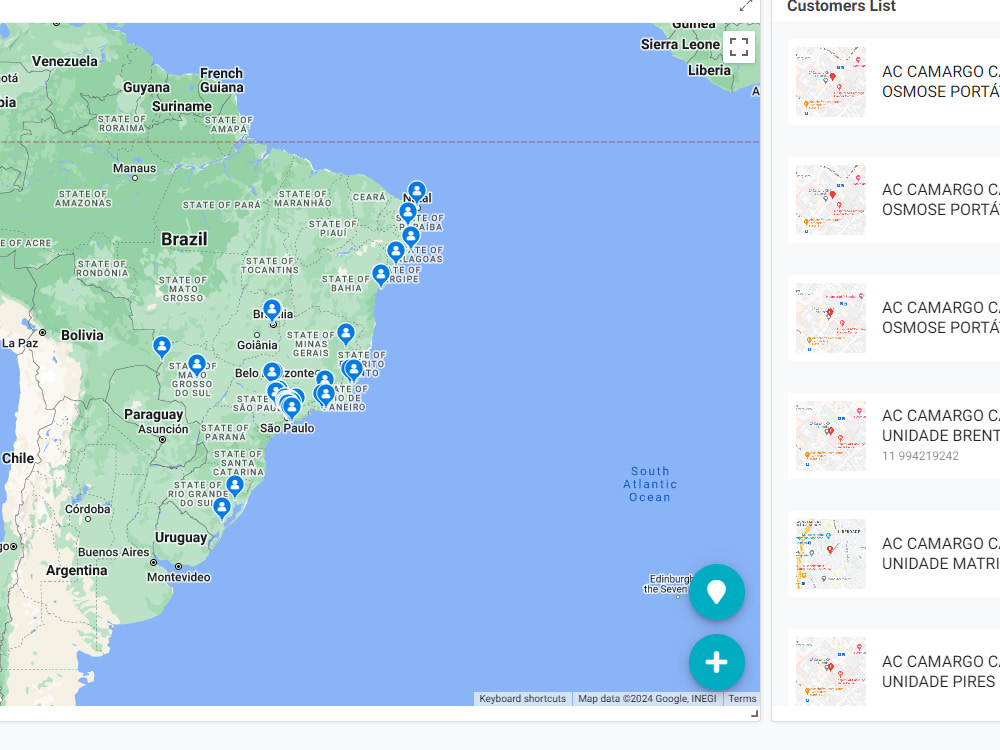Open the AC CAMARGO UNIDADE BRENT customer thumbnail
Image resolution: width=1000 pixels, height=750 pixels.
tap(830, 436)
